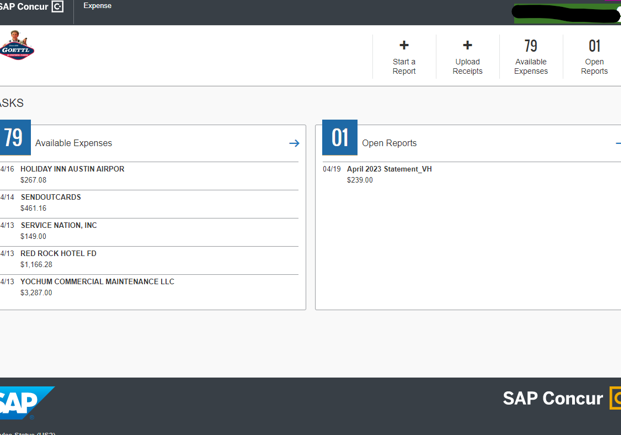Open 01 Open Reports quick link

(x=594, y=57)
